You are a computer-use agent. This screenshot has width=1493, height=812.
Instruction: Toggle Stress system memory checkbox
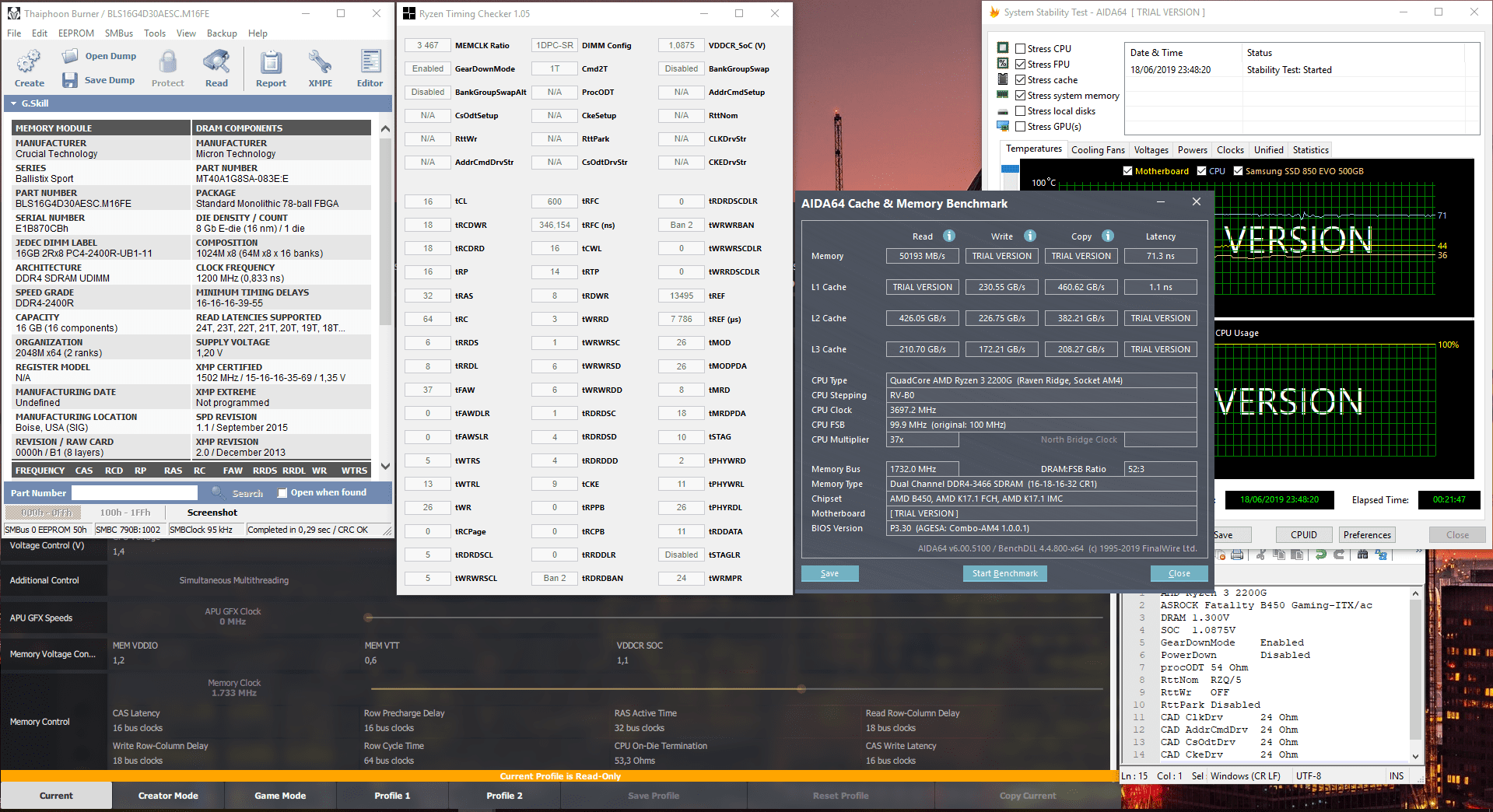(x=1020, y=95)
